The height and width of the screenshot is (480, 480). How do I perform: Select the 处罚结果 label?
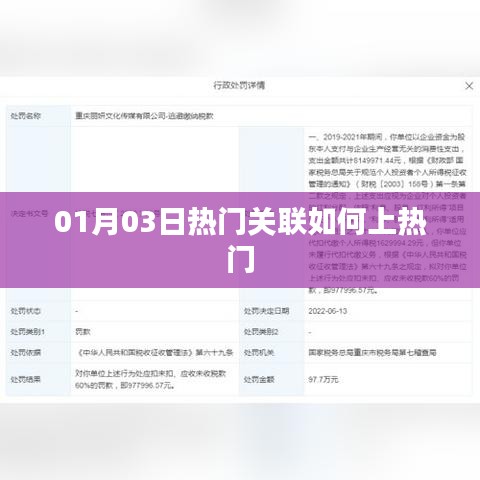point(26,379)
